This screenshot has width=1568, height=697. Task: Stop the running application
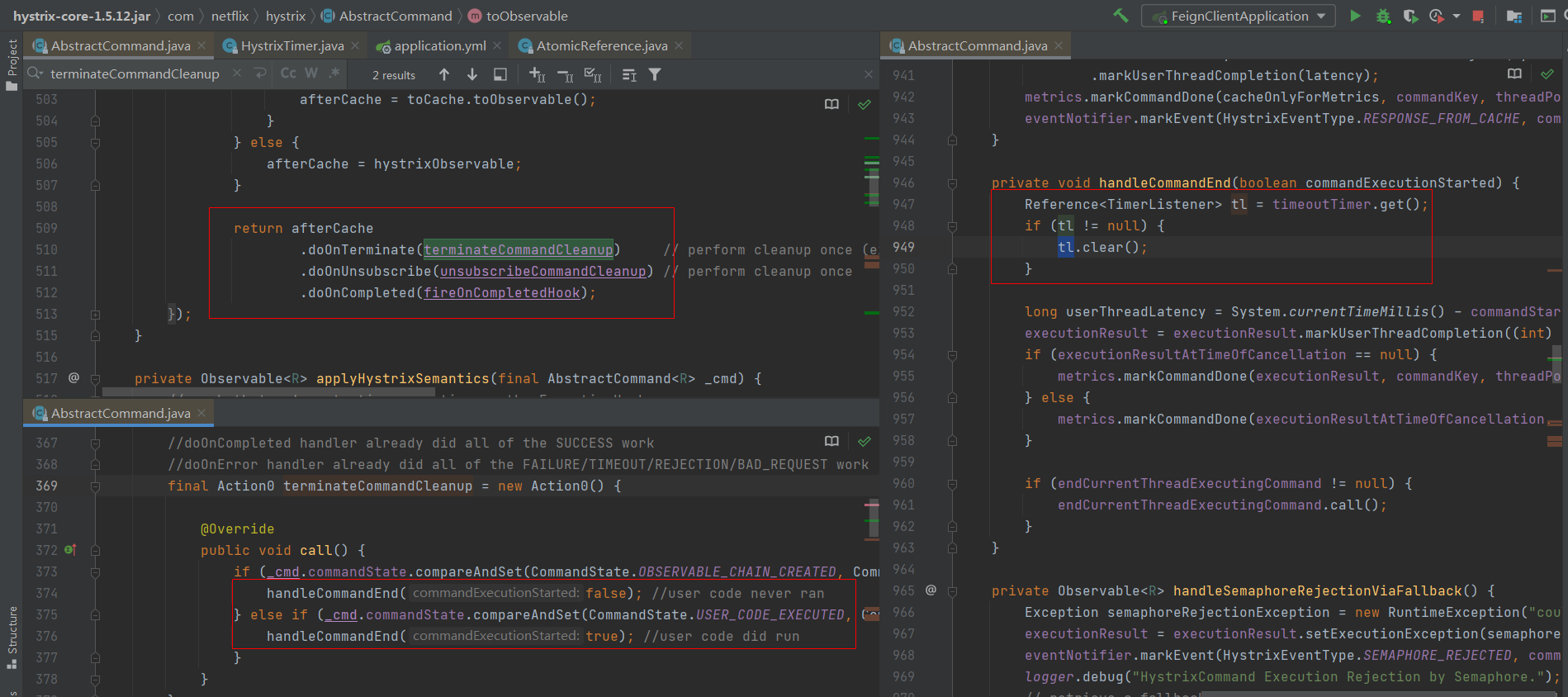[x=1478, y=16]
